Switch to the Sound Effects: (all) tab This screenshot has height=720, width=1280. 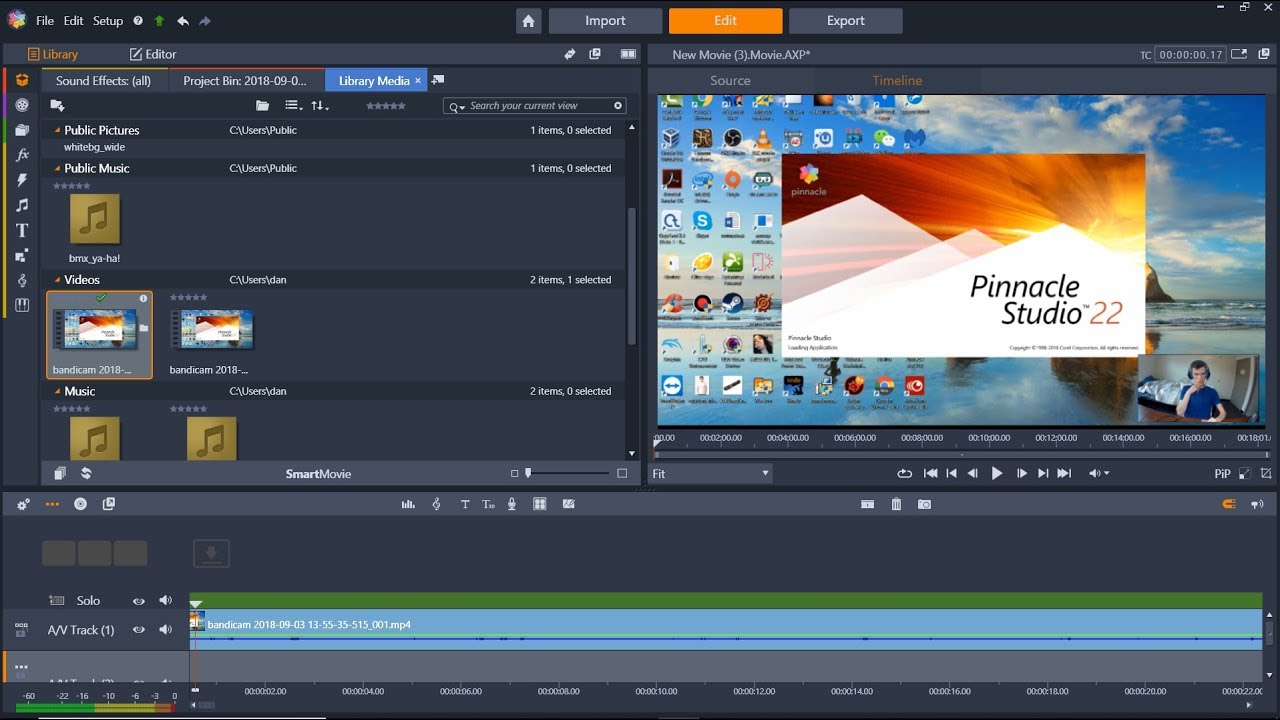pyautogui.click(x=103, y=81)
